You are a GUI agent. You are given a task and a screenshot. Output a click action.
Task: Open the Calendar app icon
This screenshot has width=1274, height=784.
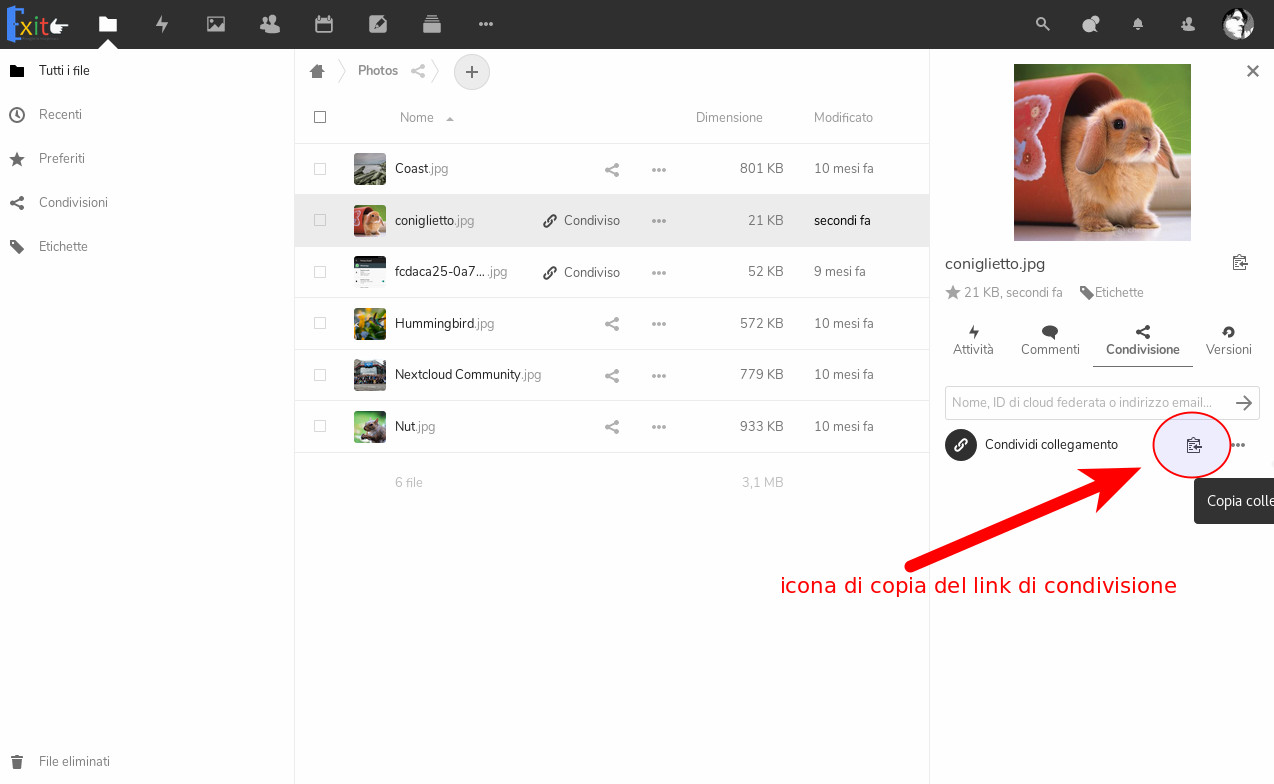click(323, 24)
